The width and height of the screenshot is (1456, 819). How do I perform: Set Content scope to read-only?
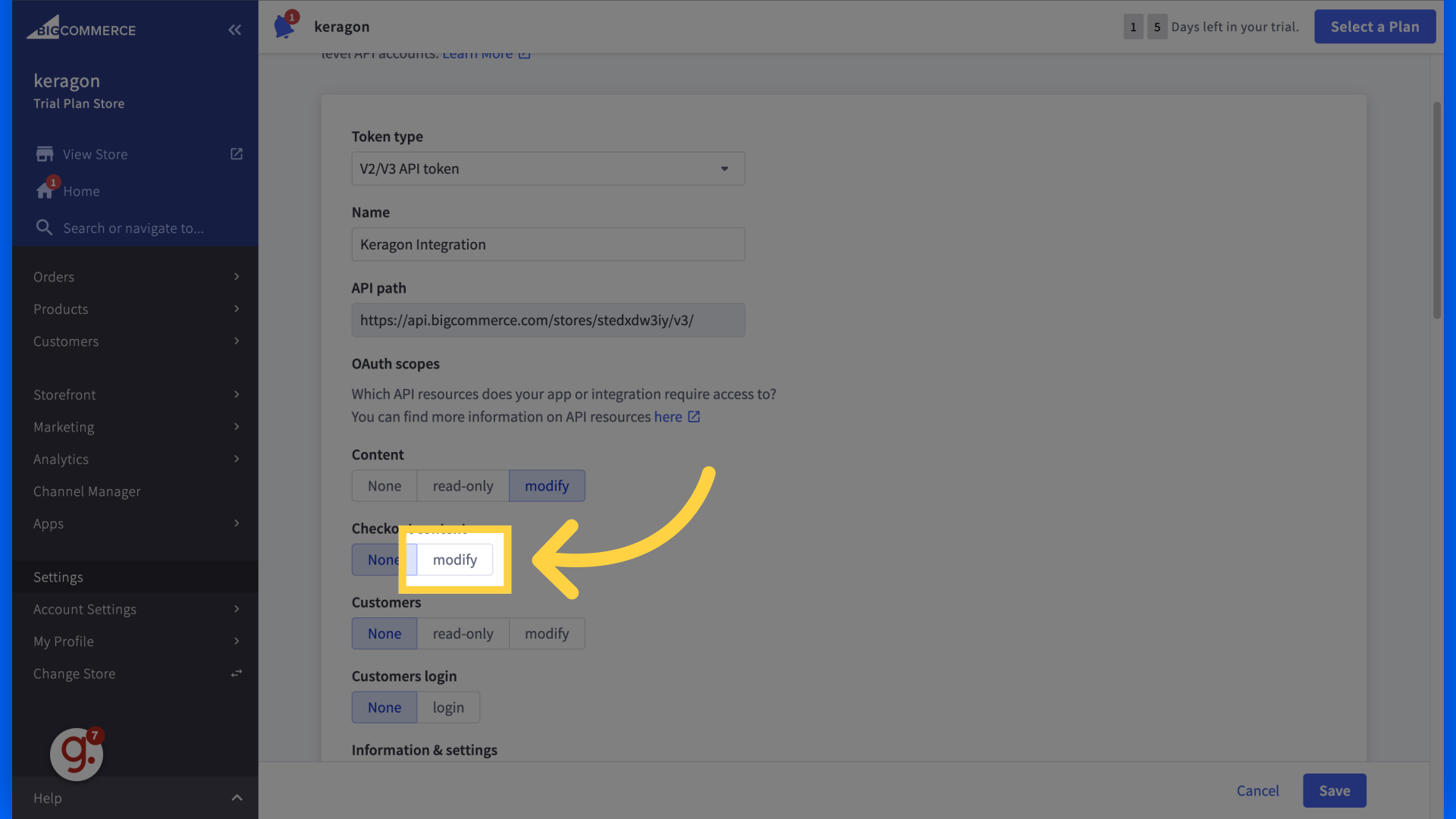point(463,485)
